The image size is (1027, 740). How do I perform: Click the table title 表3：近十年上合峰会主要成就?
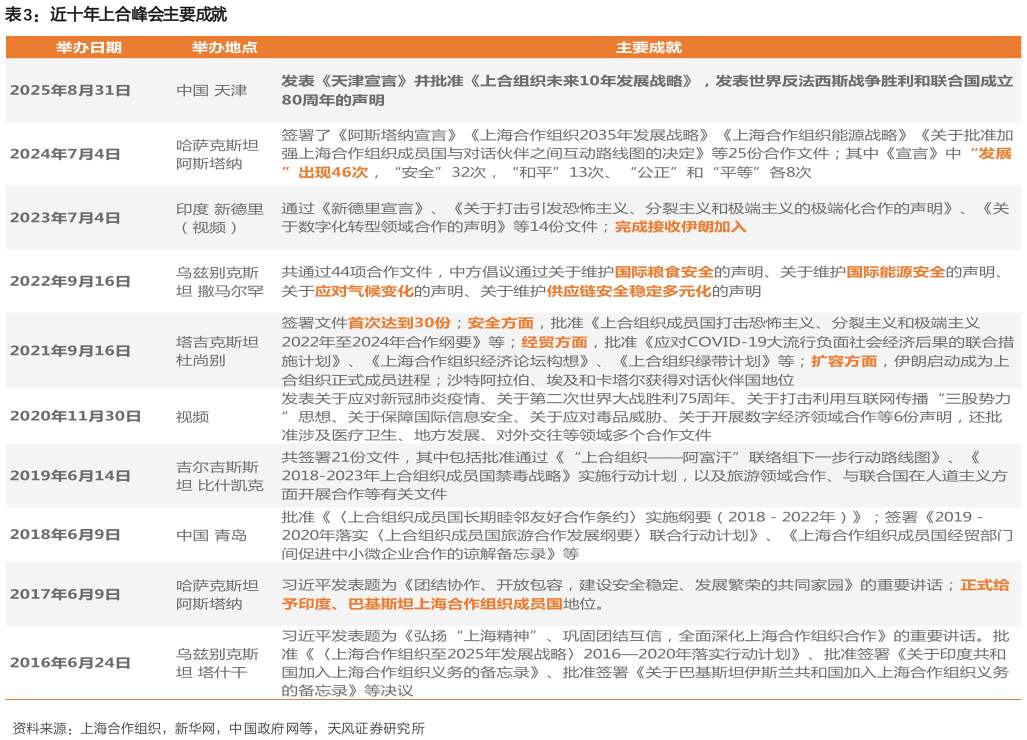(117, 15)
